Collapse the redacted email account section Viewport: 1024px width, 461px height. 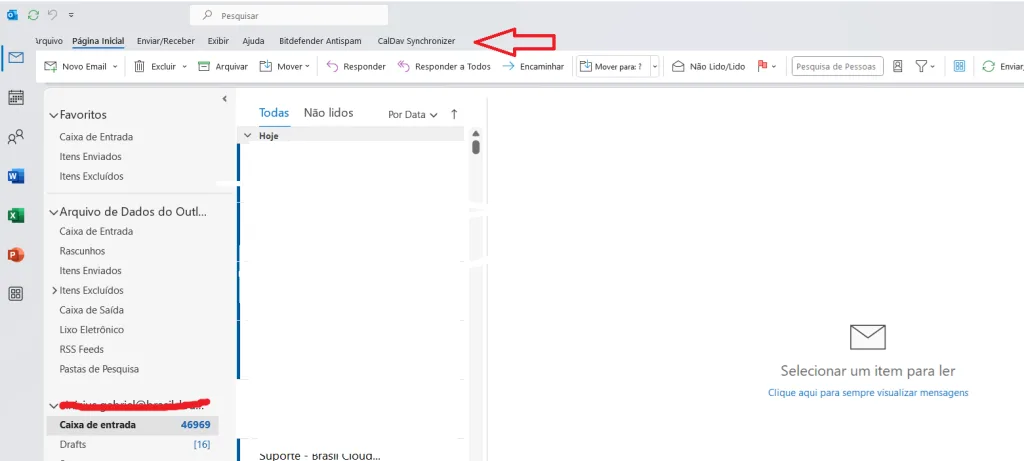54,405
